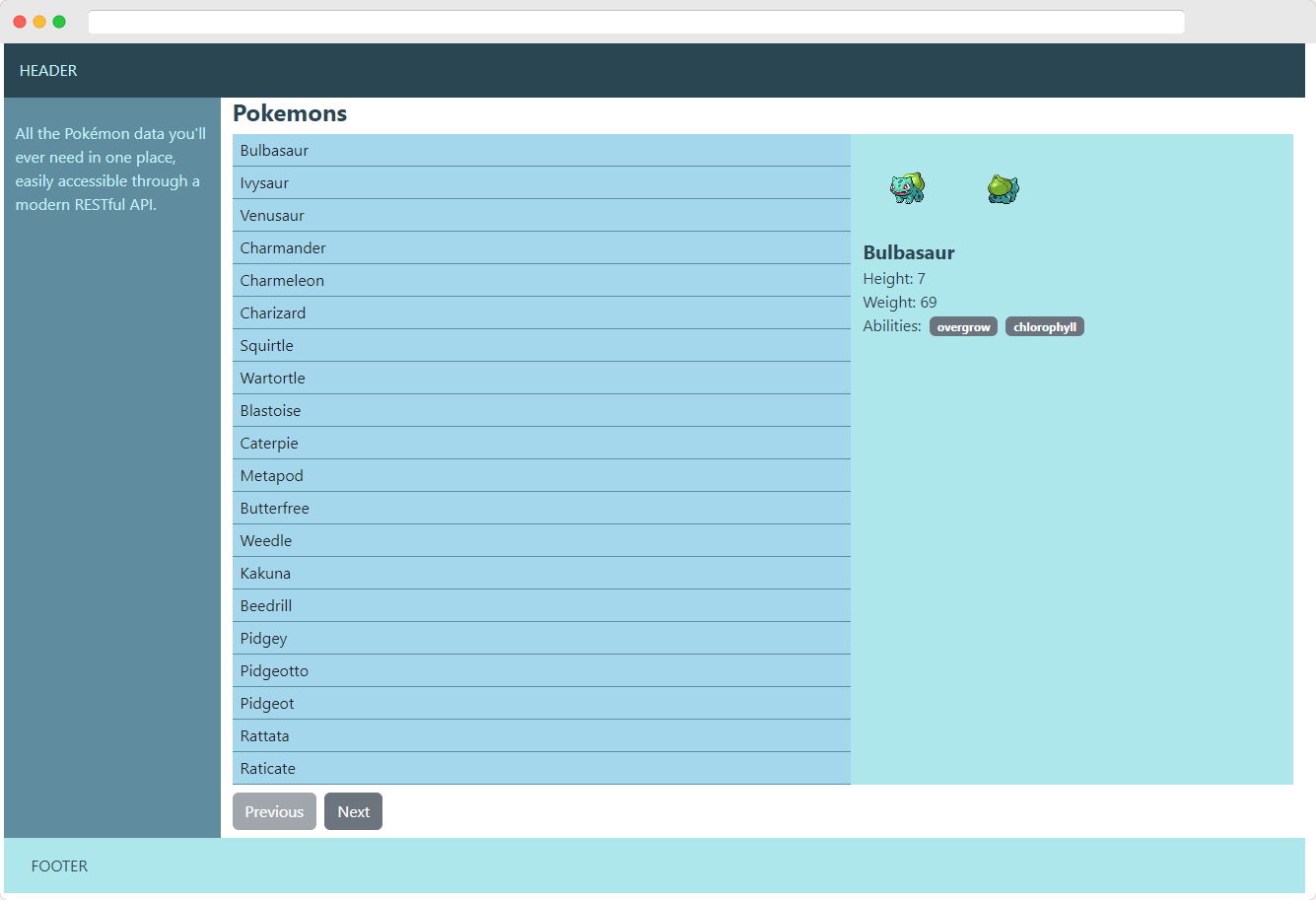Open Charizard details
This screenshot has height=900, width=1316.
click(x=541, y=313)
